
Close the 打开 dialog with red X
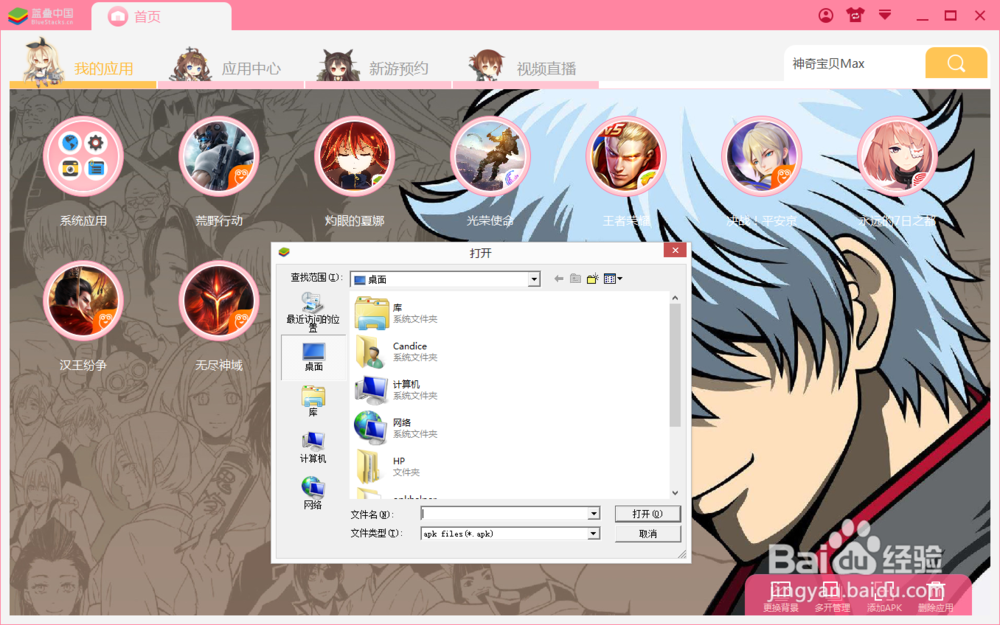point(675,250)
